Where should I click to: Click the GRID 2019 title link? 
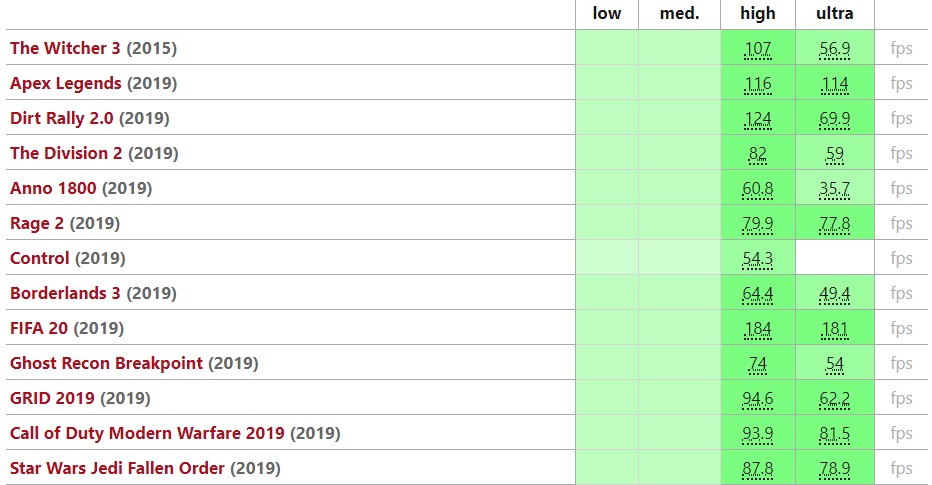[x=52, y=398]
